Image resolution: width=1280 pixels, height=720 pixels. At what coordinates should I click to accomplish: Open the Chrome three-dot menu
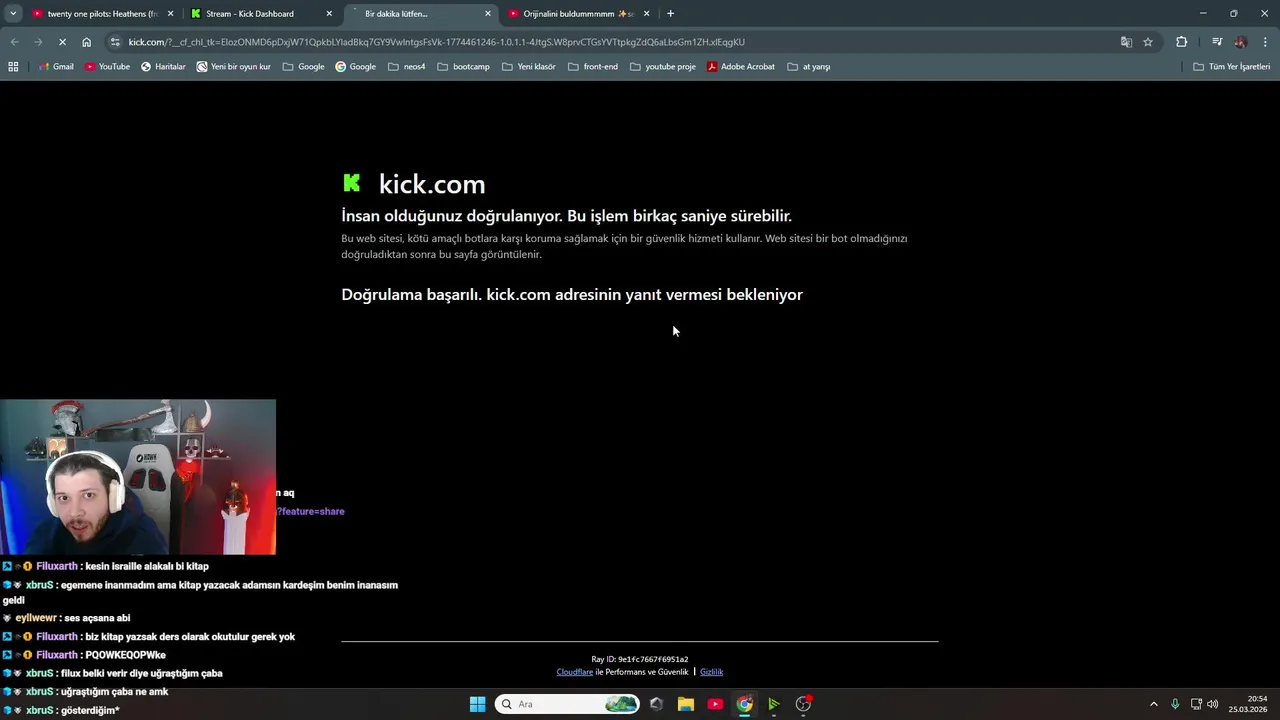point(1265,42)
